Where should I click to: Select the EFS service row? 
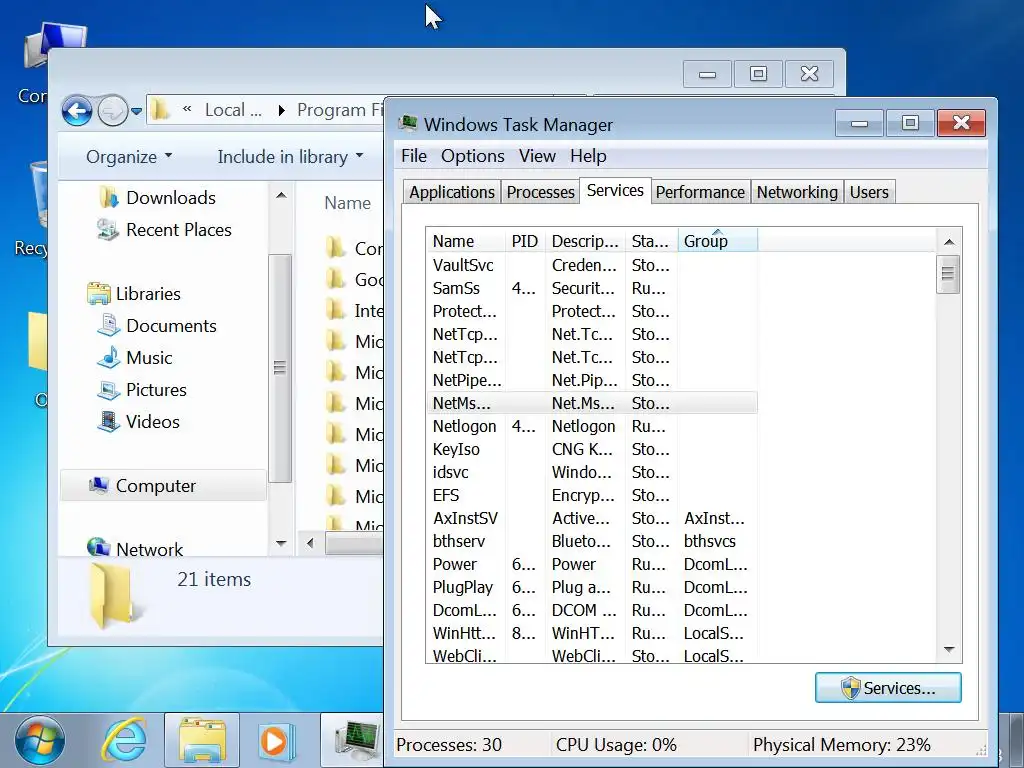(592, 495)
